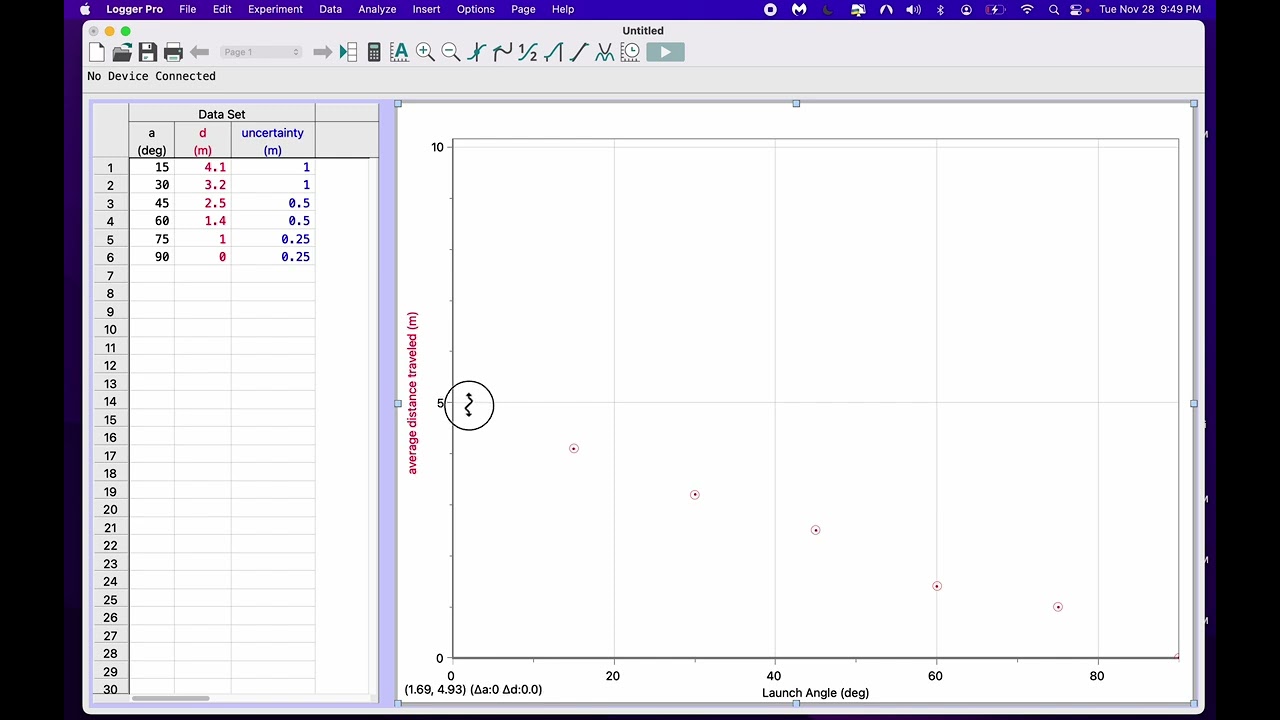
Task: Go to the previous page arrow
Action: coord(199,52)
